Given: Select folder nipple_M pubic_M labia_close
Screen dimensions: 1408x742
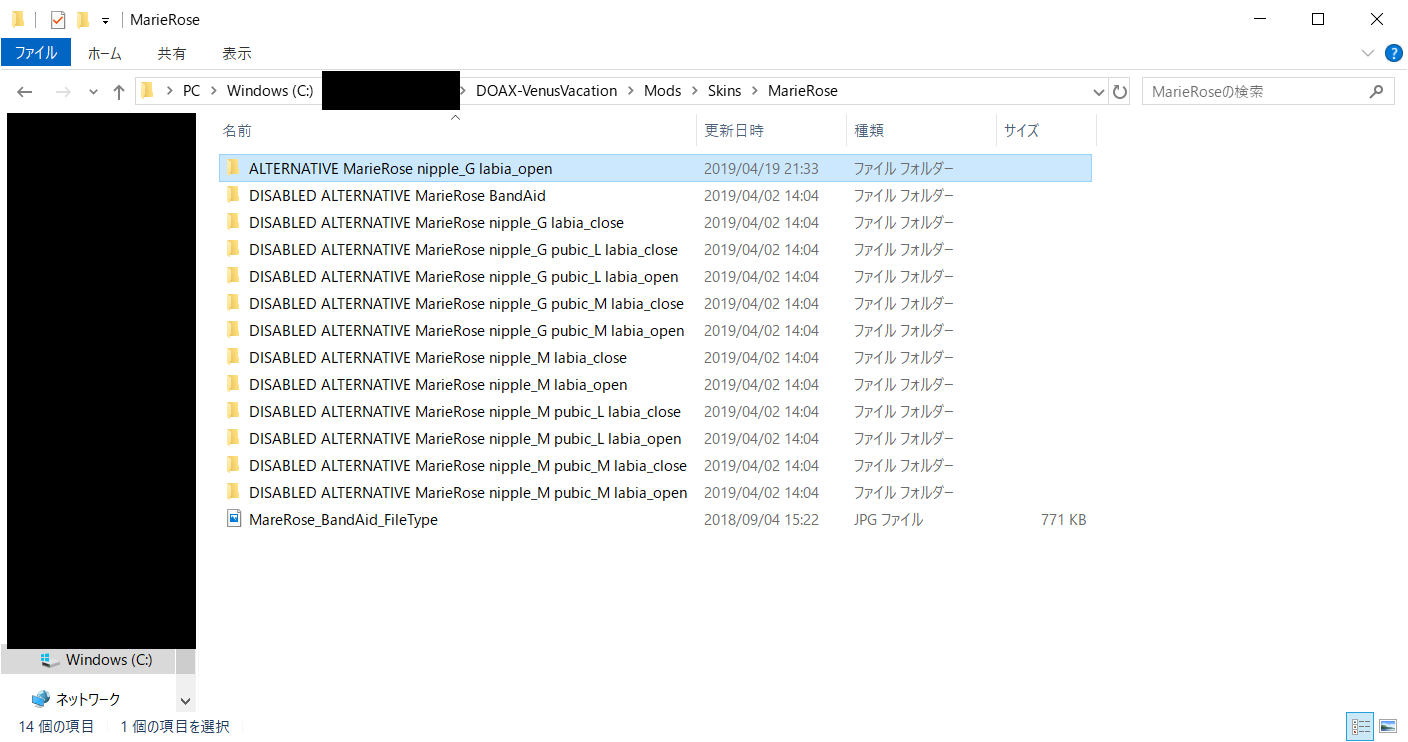Looking at the screenshot, I should point(655,465).
